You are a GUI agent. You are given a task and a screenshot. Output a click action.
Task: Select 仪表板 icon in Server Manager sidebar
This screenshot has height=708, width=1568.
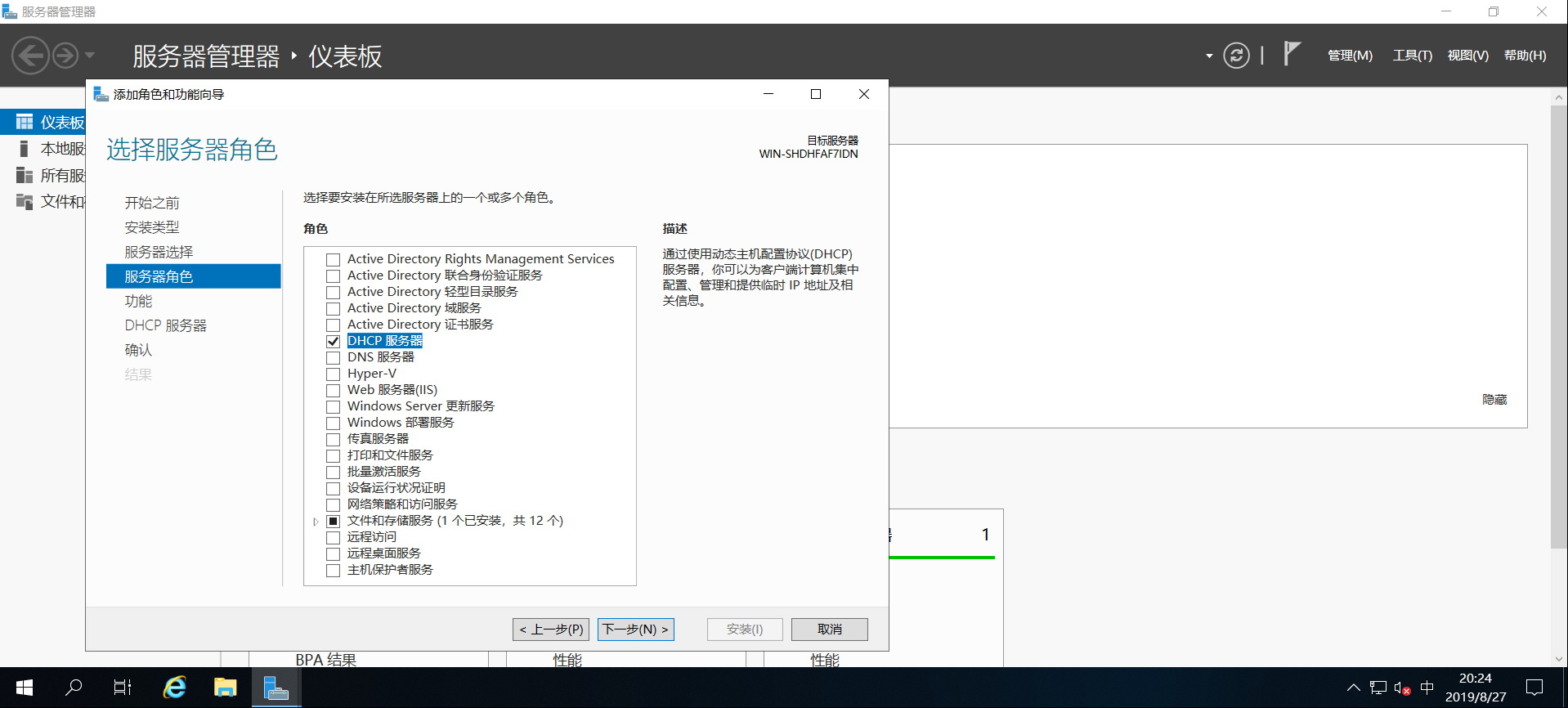click(25, 122)
